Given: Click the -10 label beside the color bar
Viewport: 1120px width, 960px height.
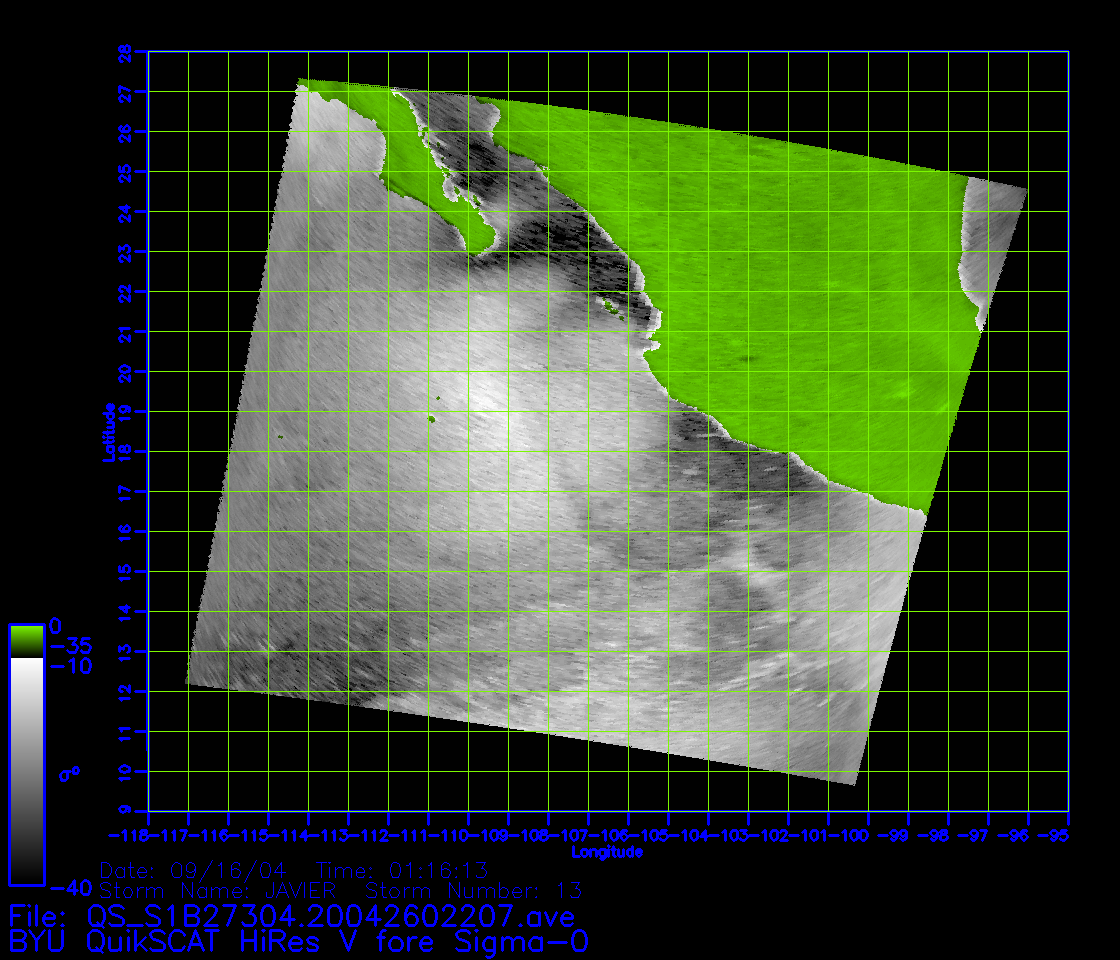Looking at the screenshot, I should coord(70,666).
